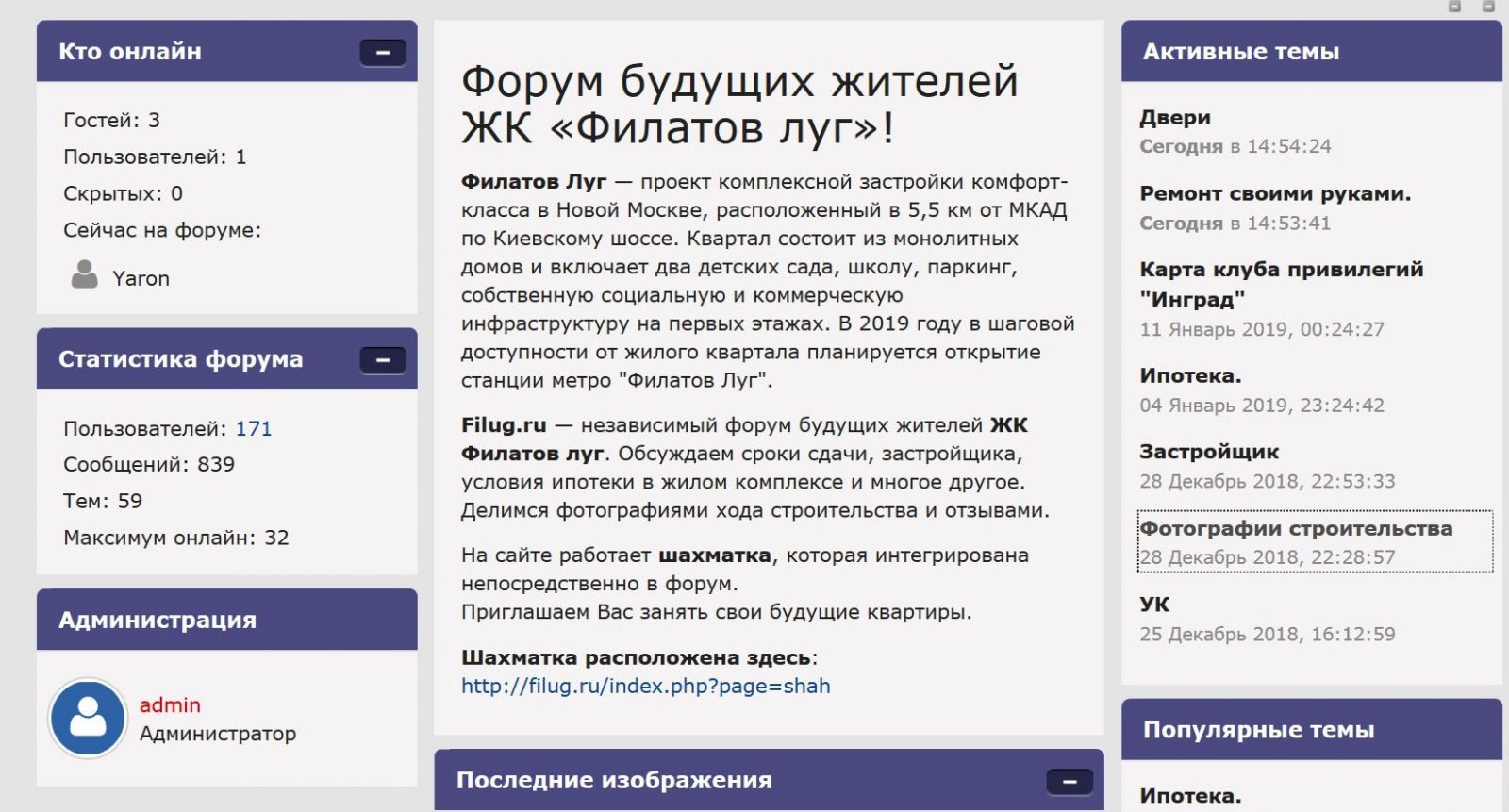The image size is (1509, 812).
Task: Click the 28 Декабрь 2018, 22:53:33 date
Action: coord(1268,481)
